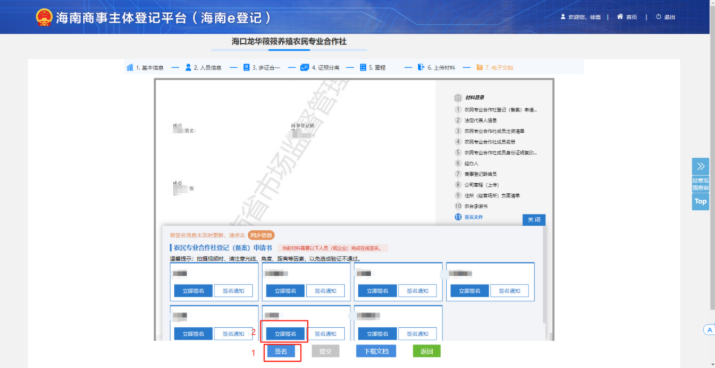Click the 海南商事主体登记平台 header title
Screen dimensions: 715x368
[164, 17]
